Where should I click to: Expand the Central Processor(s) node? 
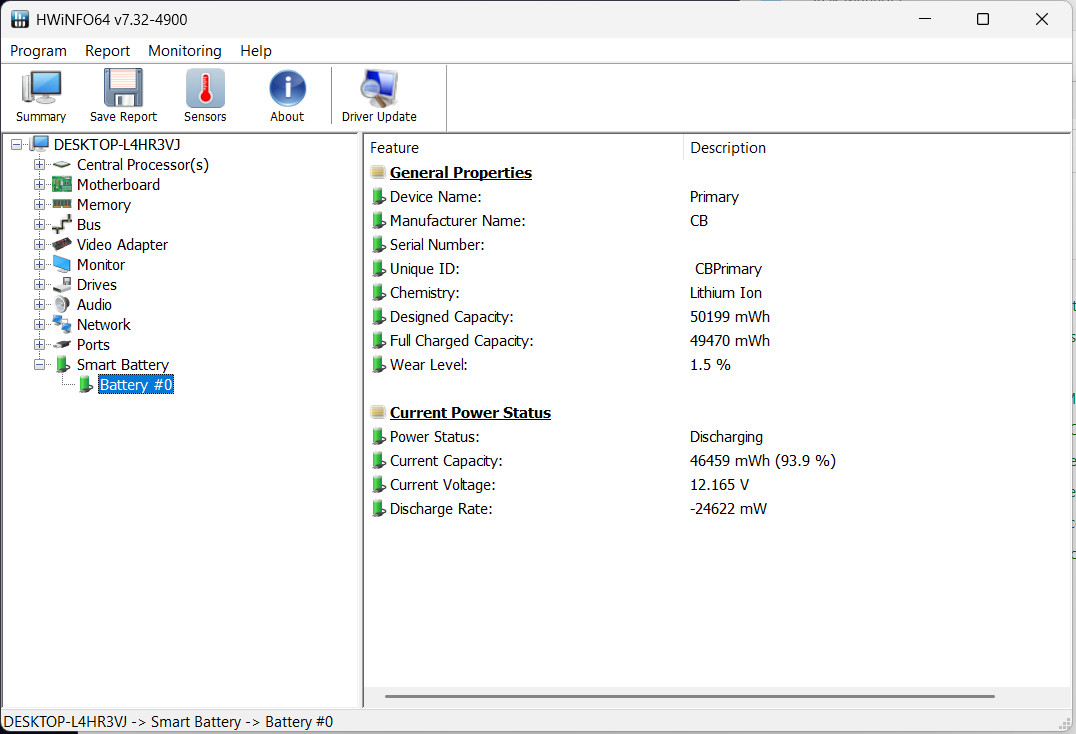(x=40, y=165)
